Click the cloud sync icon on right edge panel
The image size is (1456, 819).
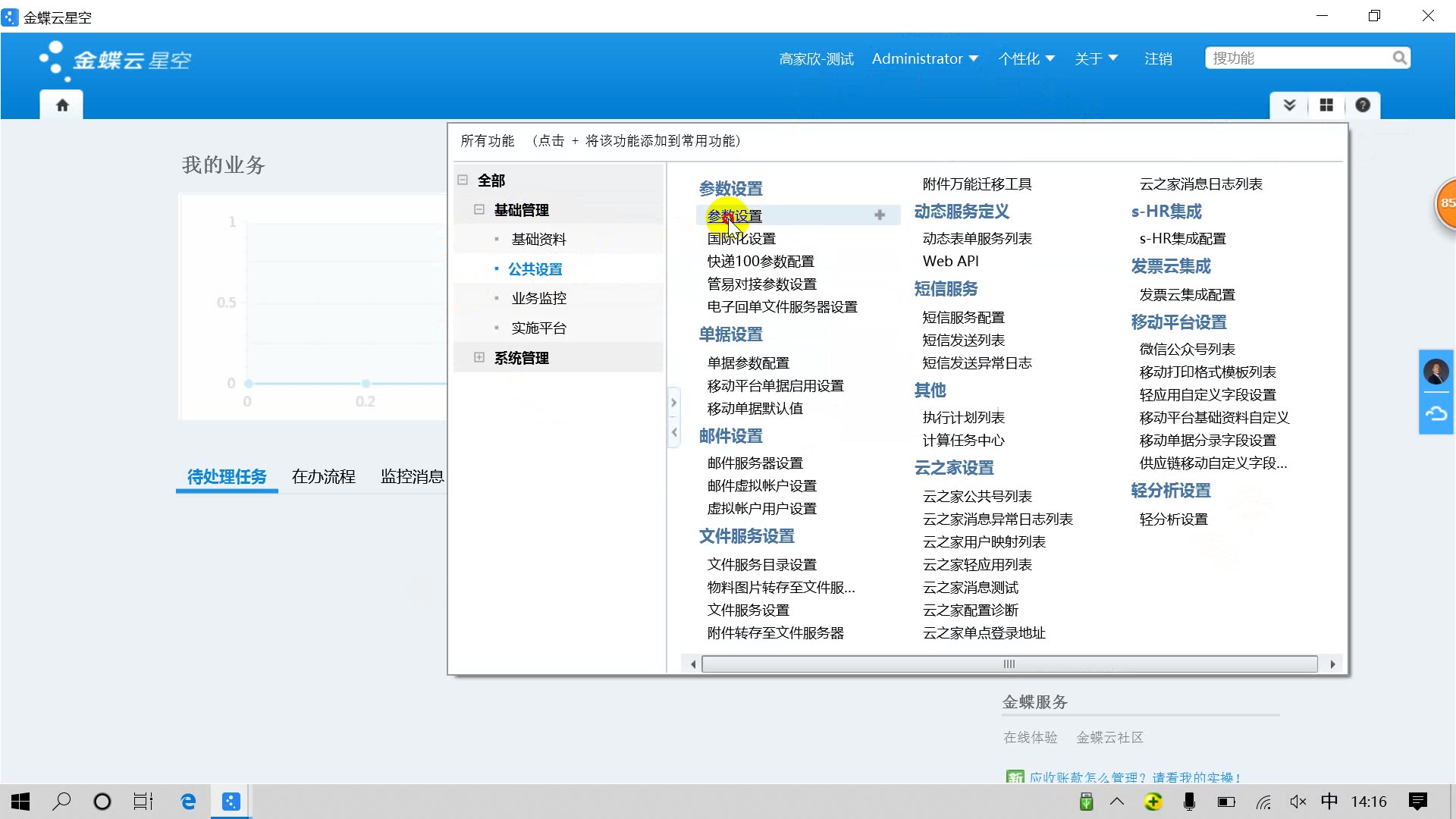pyautogui.click(x=1436, y=414)
